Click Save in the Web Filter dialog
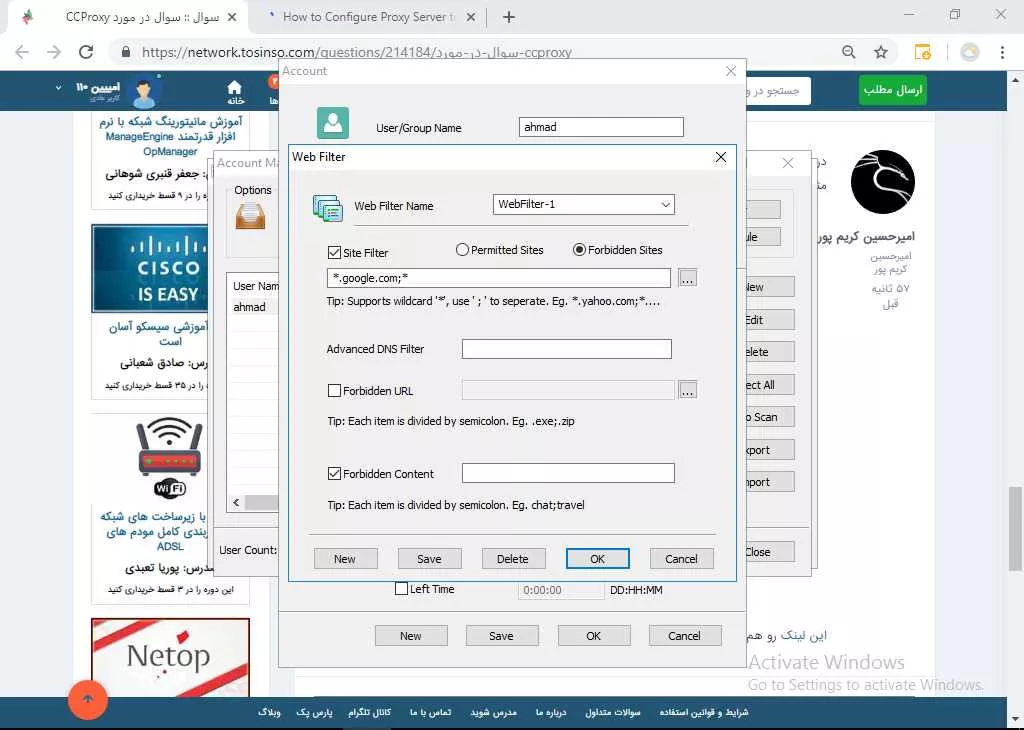 click(x=429, y=559)
